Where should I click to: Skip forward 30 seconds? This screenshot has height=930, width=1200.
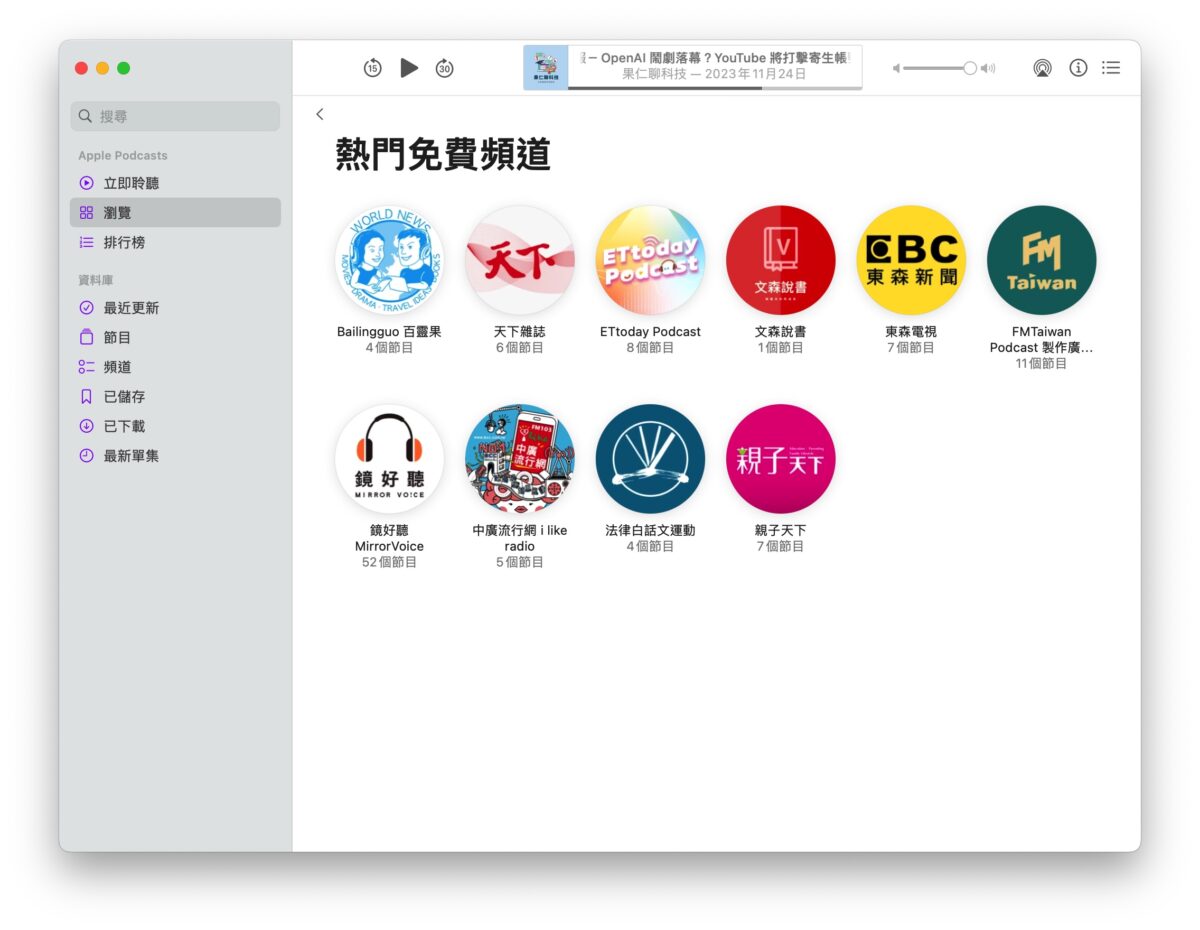tap(444, 68)
